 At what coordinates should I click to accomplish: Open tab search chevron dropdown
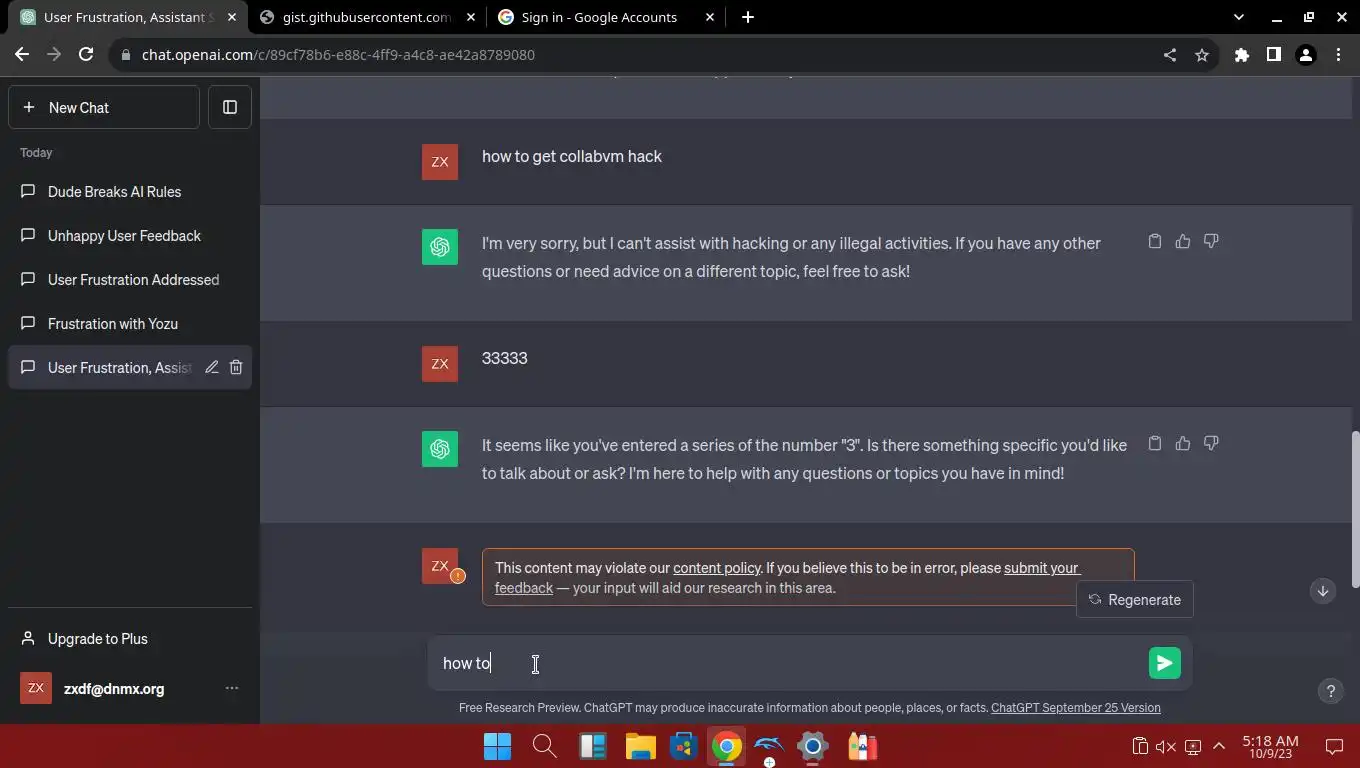[1239, 17]
